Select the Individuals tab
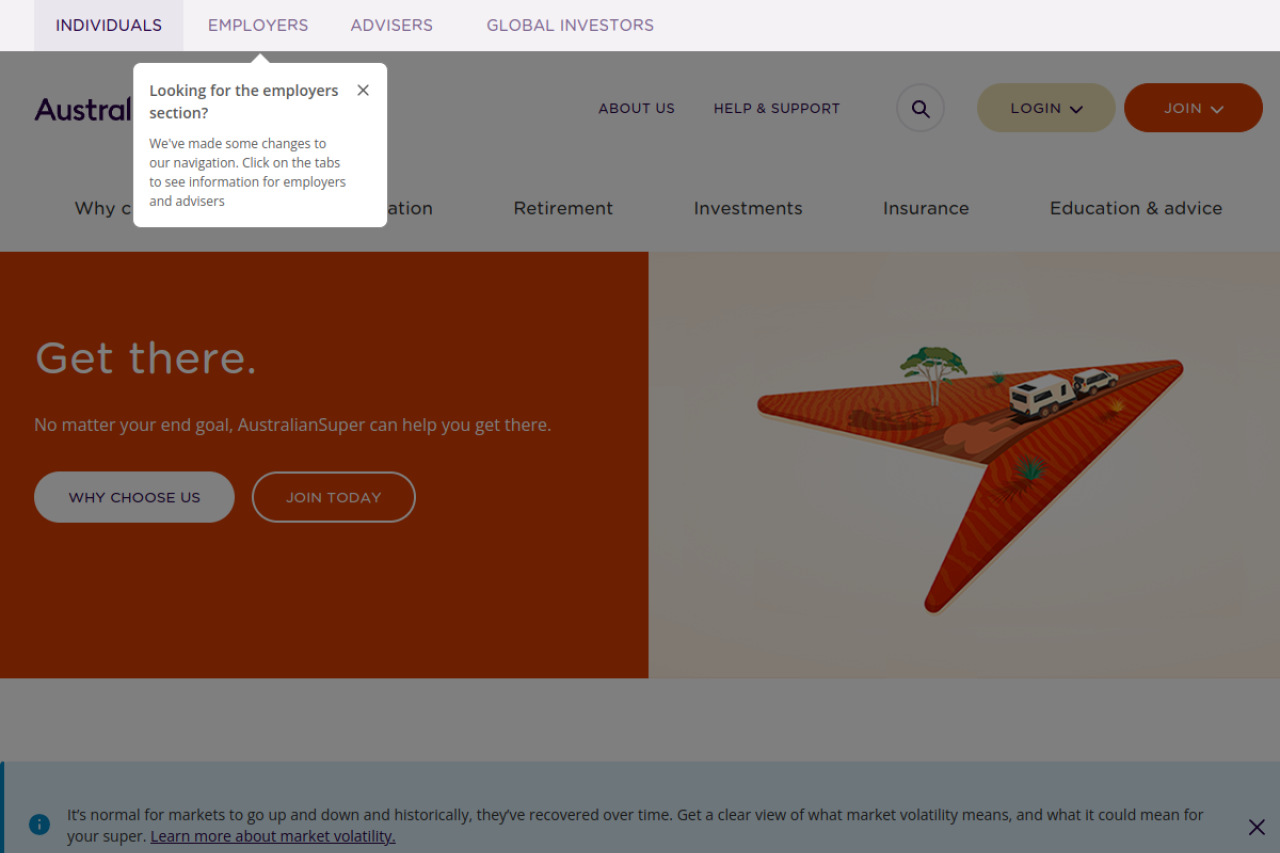 click(108, 25)
